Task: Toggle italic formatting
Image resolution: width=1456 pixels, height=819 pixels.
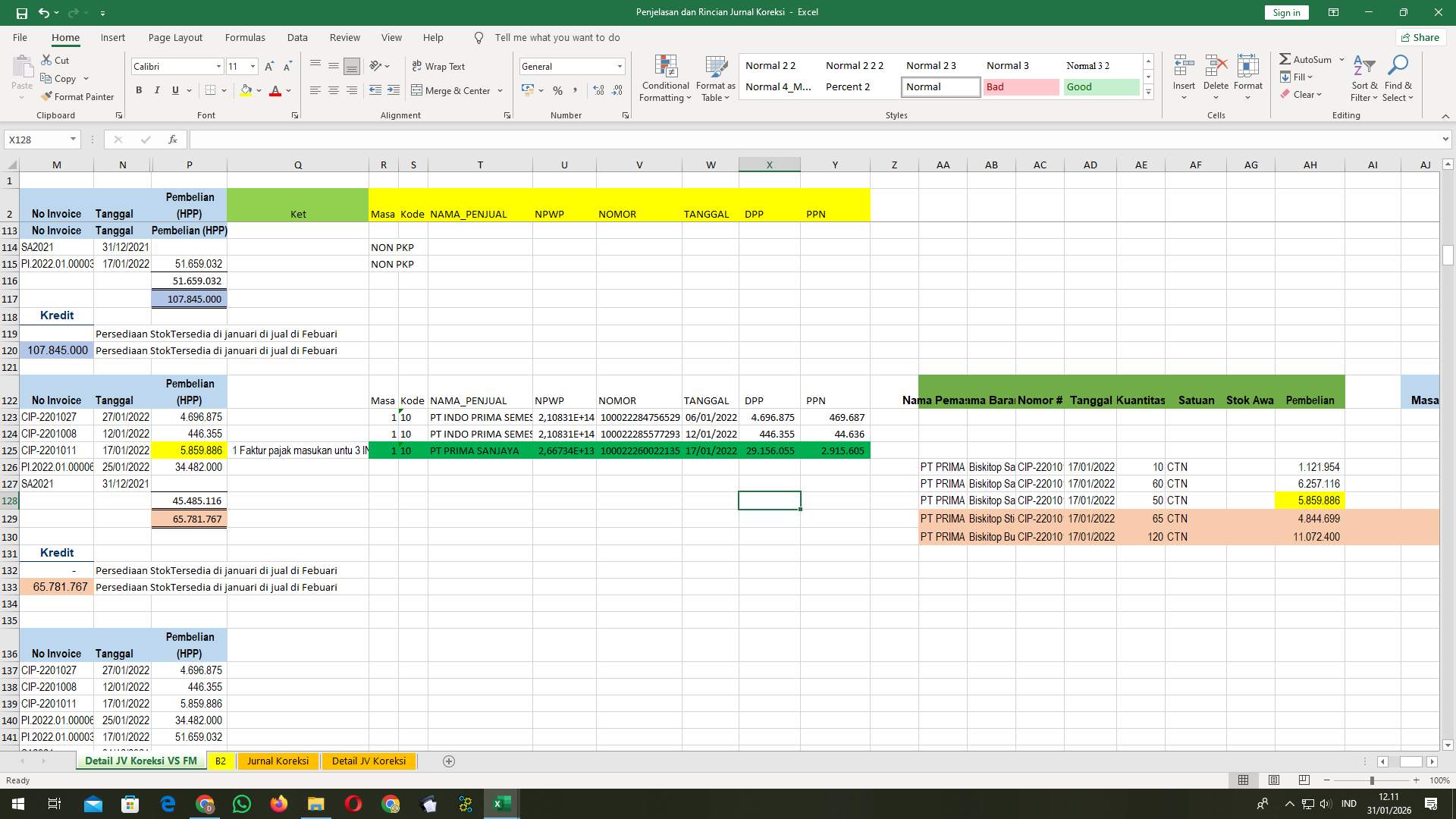Action: [x=157, y=89]
